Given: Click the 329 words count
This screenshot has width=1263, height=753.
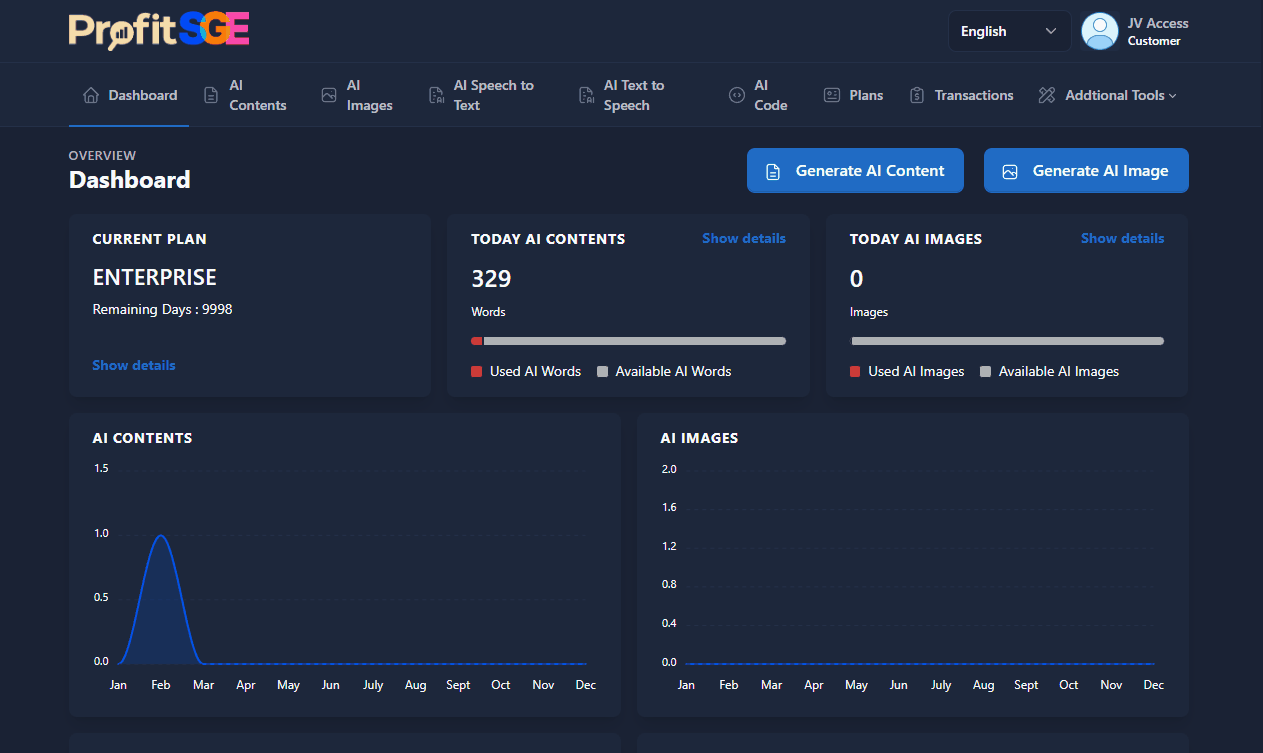Looking at the screenshot, I should click(491, 278).
